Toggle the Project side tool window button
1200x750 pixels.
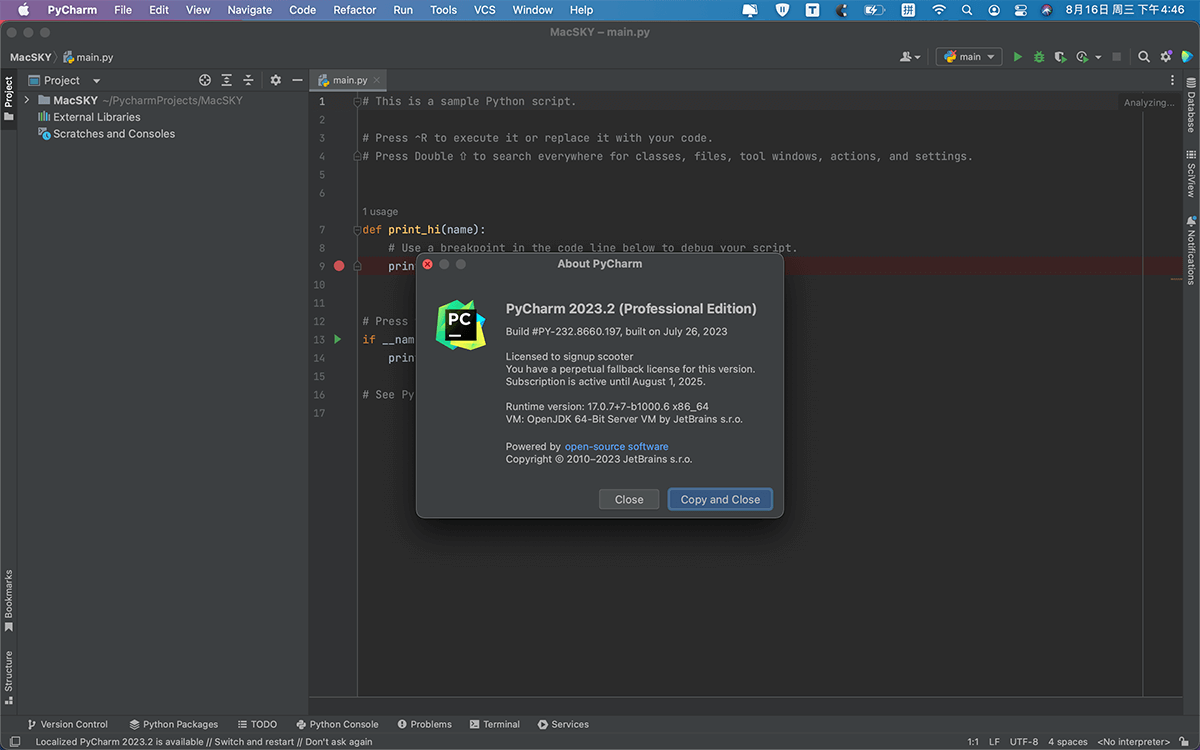9,97
